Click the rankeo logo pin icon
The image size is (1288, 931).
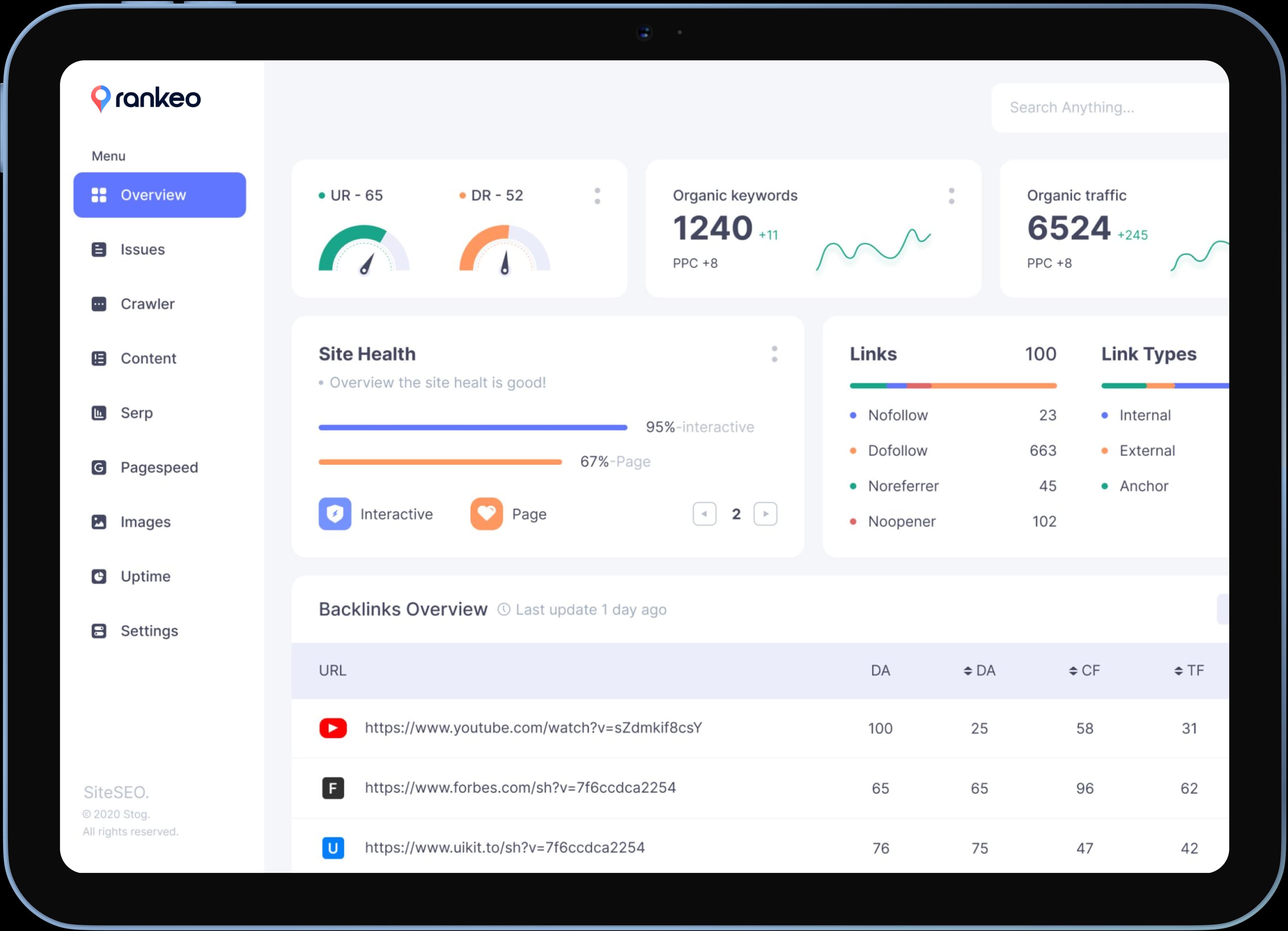point(101,98)
